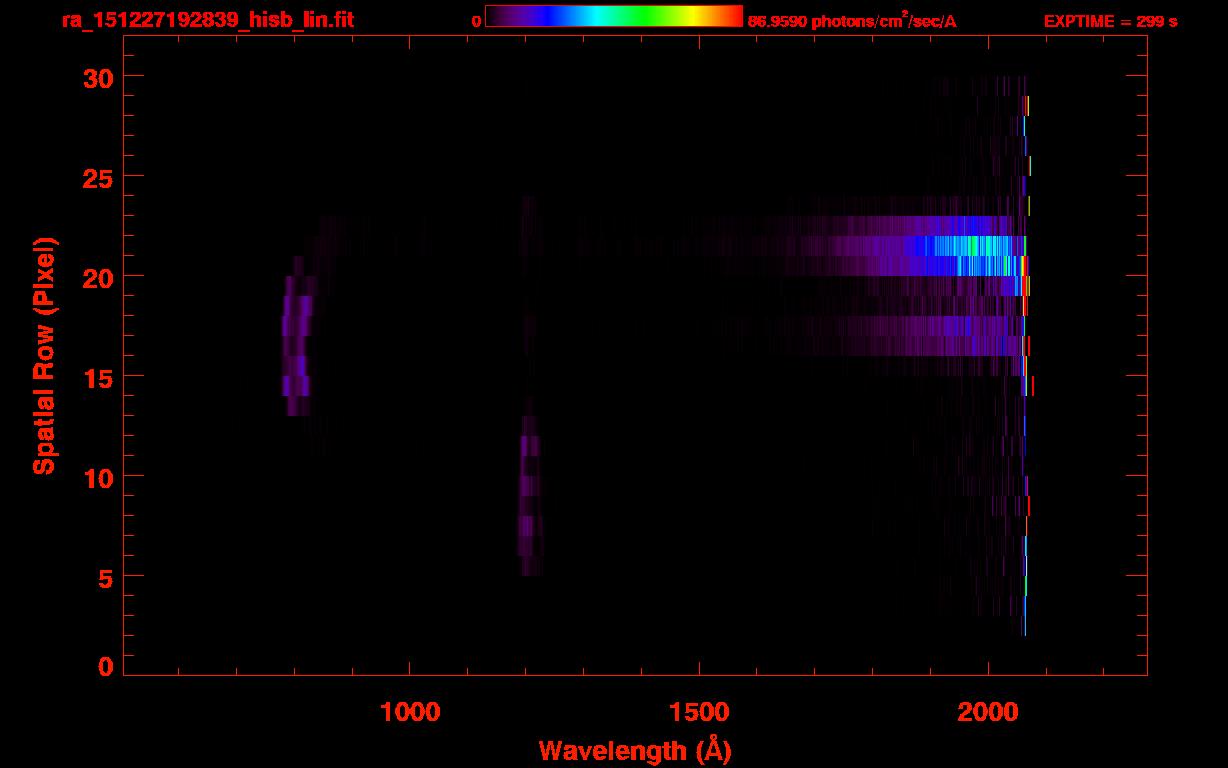Click the Wavelength (Å) axis title
The height and width of the screenshot is (768, 1228).
[635, 750]
